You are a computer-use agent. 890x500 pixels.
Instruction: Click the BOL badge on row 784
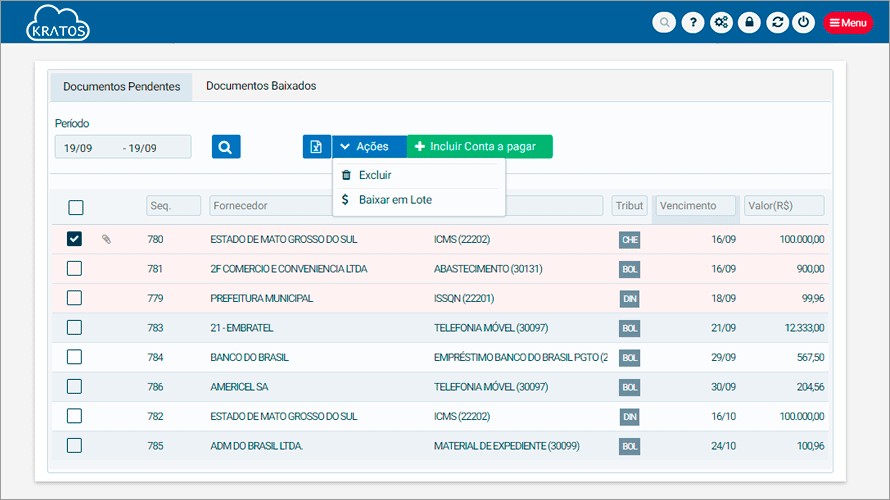[x=629, y=358]
